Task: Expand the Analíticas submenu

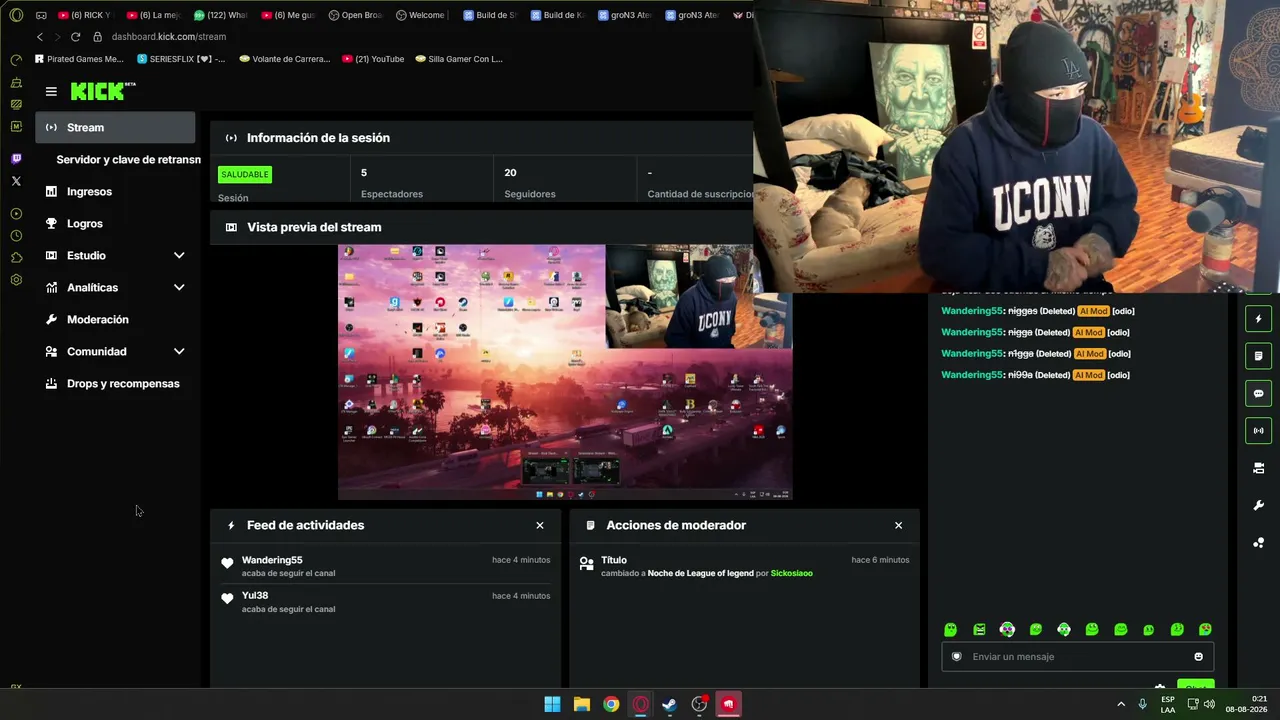Action: (x=179, y=288)
